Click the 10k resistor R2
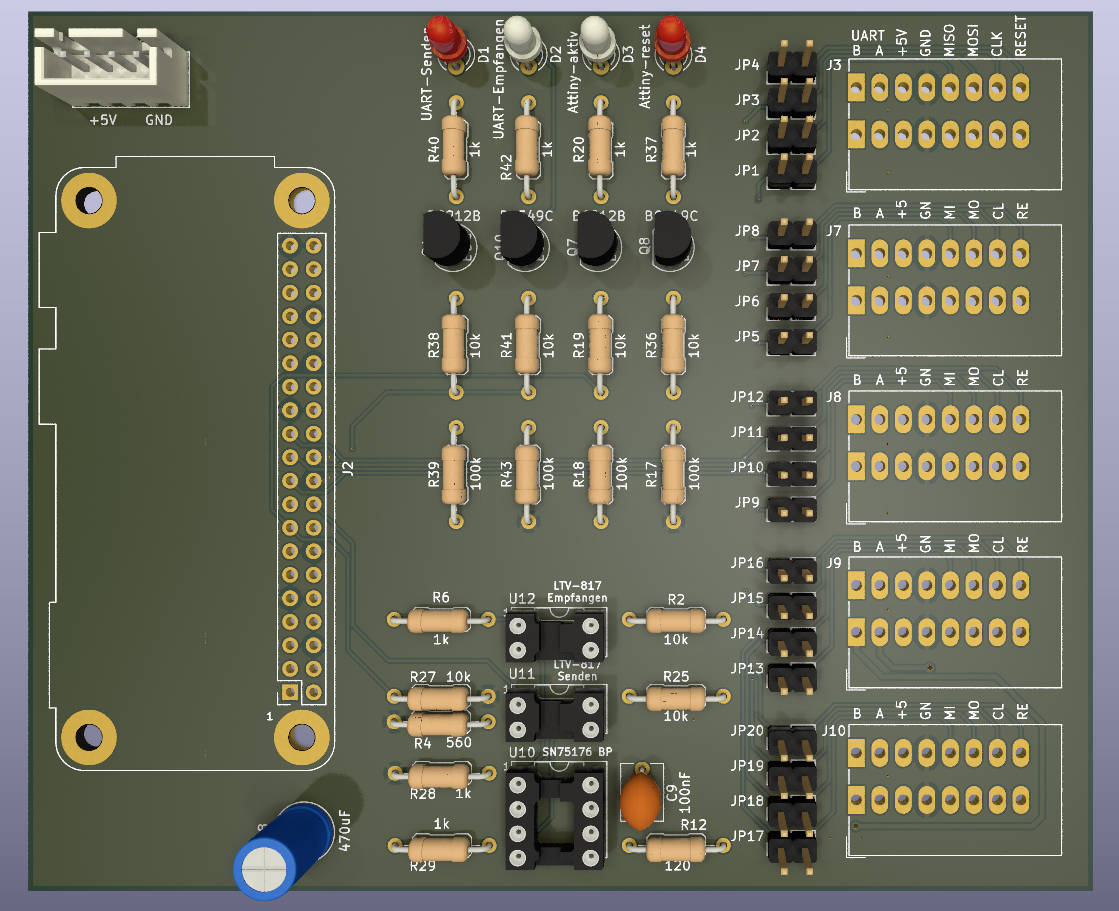 point(675,620)
